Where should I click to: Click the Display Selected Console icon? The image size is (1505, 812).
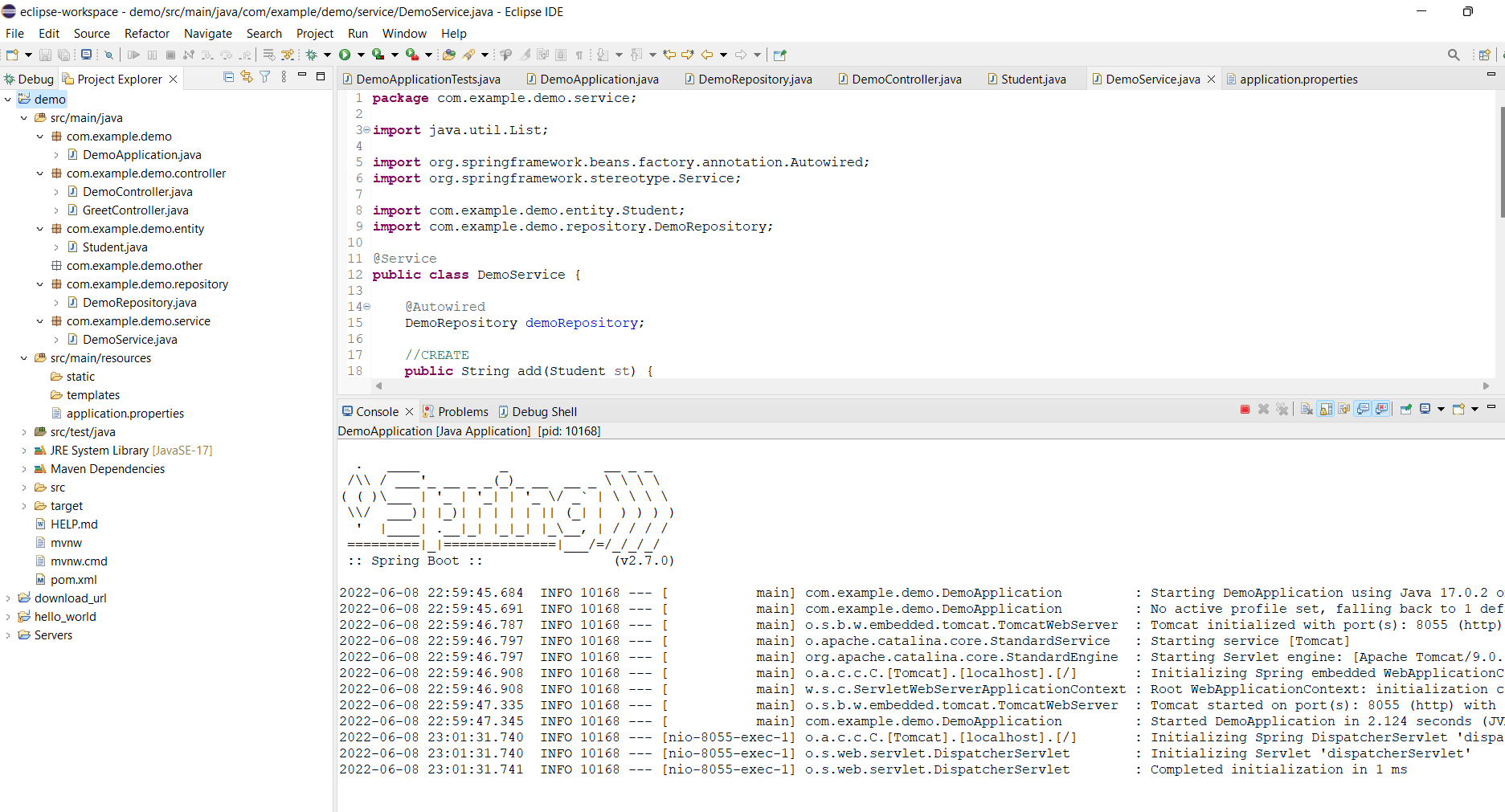point(1425,410)
